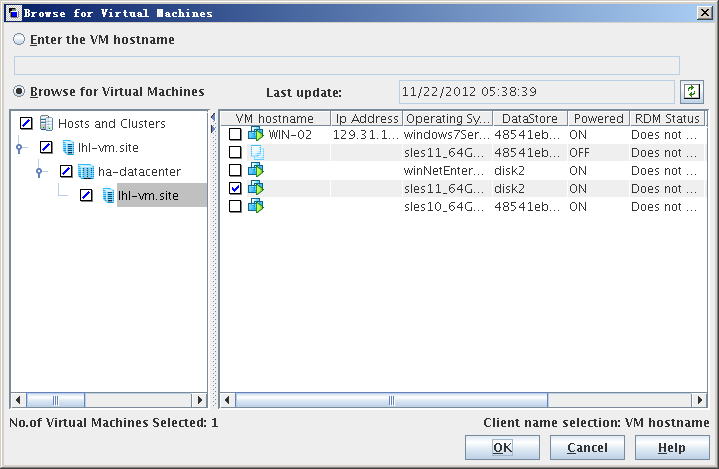
Task: Click the powered-off VM icon in second row
Action: coord(257,152)
